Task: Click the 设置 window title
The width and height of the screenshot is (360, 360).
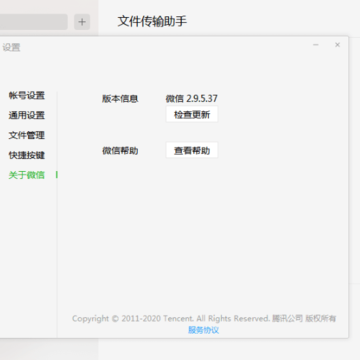Action: 11,47
